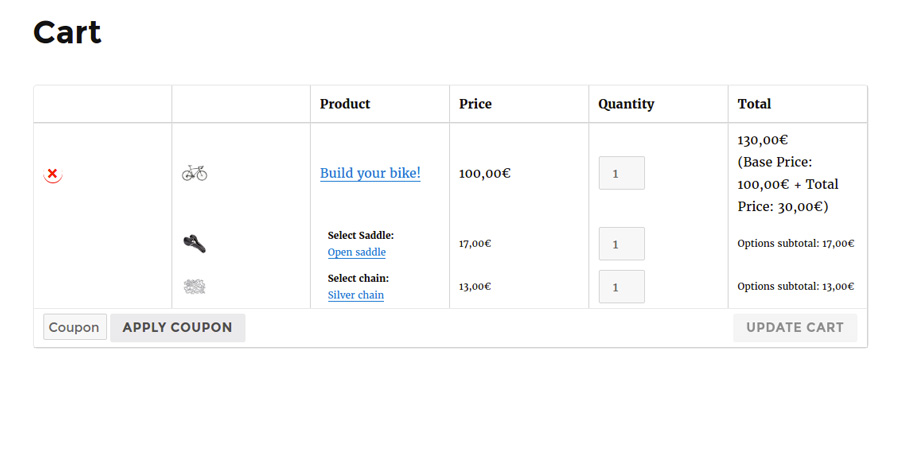The width and height of the screenshot is (900, 450).
Task: Open the "Build your bike!" product link
Action: [370, 173]
